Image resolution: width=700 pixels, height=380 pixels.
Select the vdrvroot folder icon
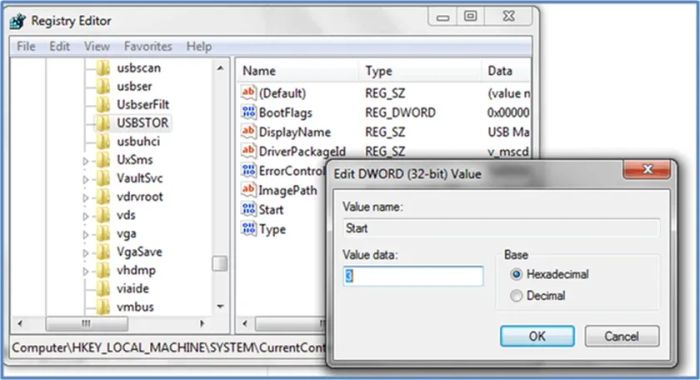pyautogui.click(x=103, y=196)
